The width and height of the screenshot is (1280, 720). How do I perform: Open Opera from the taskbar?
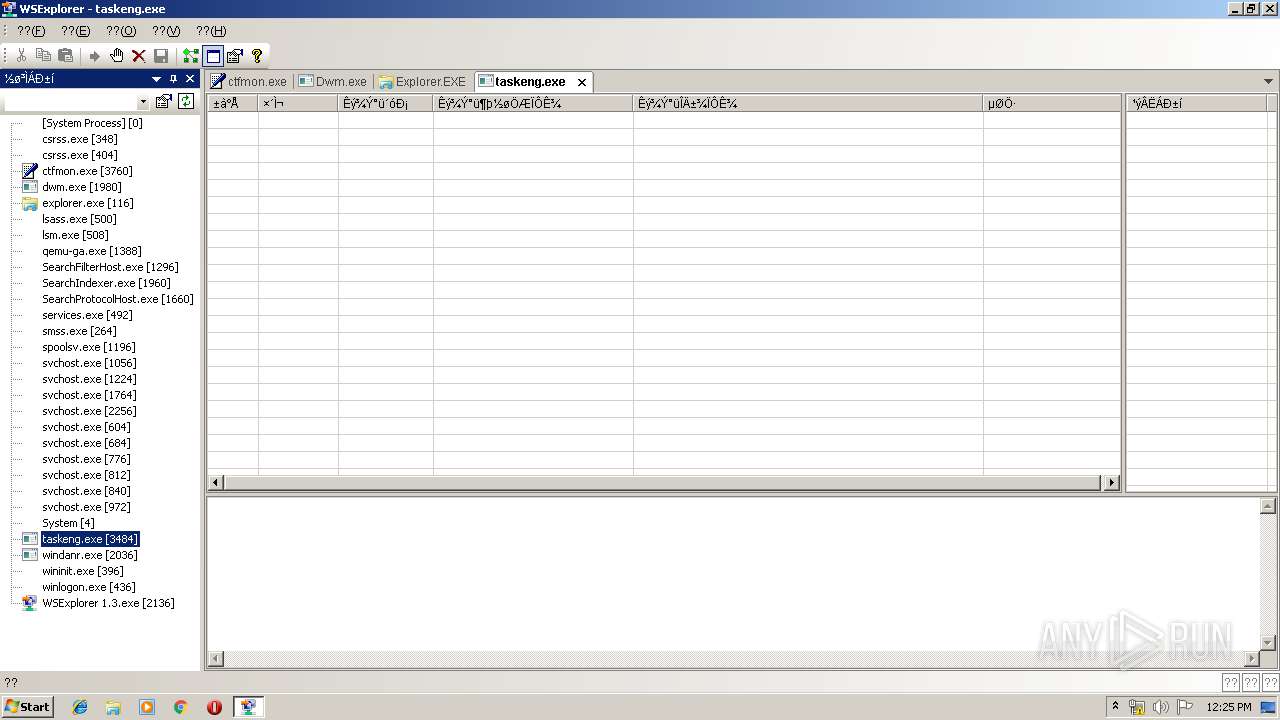tap(214, 707)
